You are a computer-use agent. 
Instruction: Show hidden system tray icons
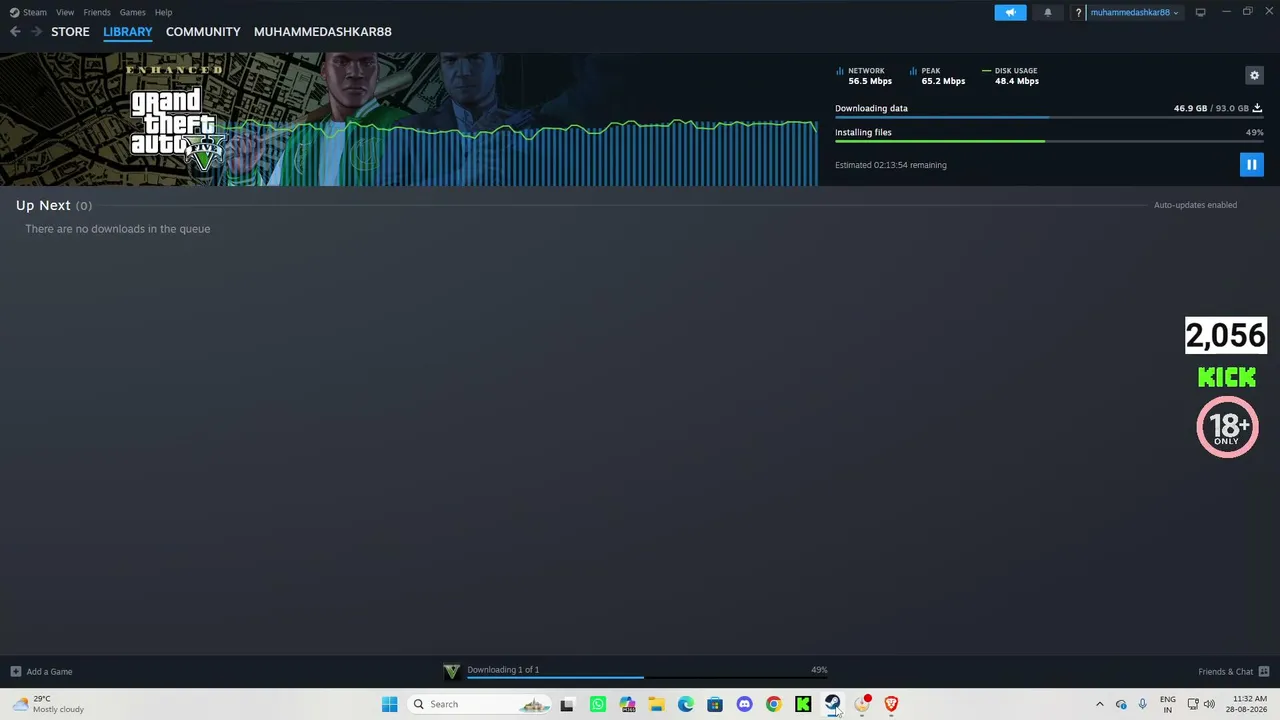click(1099, 704)
